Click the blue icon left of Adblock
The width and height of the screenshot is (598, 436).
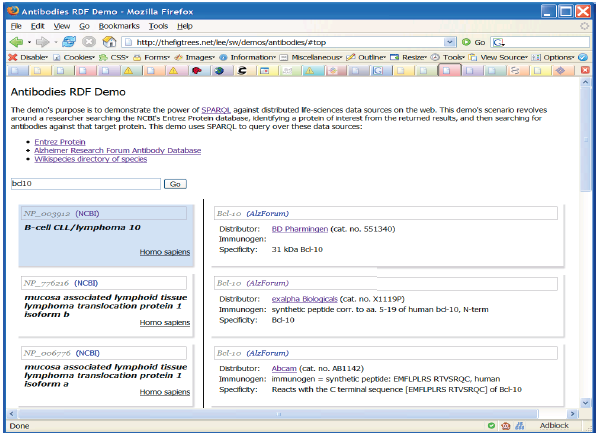pos(520,426)
